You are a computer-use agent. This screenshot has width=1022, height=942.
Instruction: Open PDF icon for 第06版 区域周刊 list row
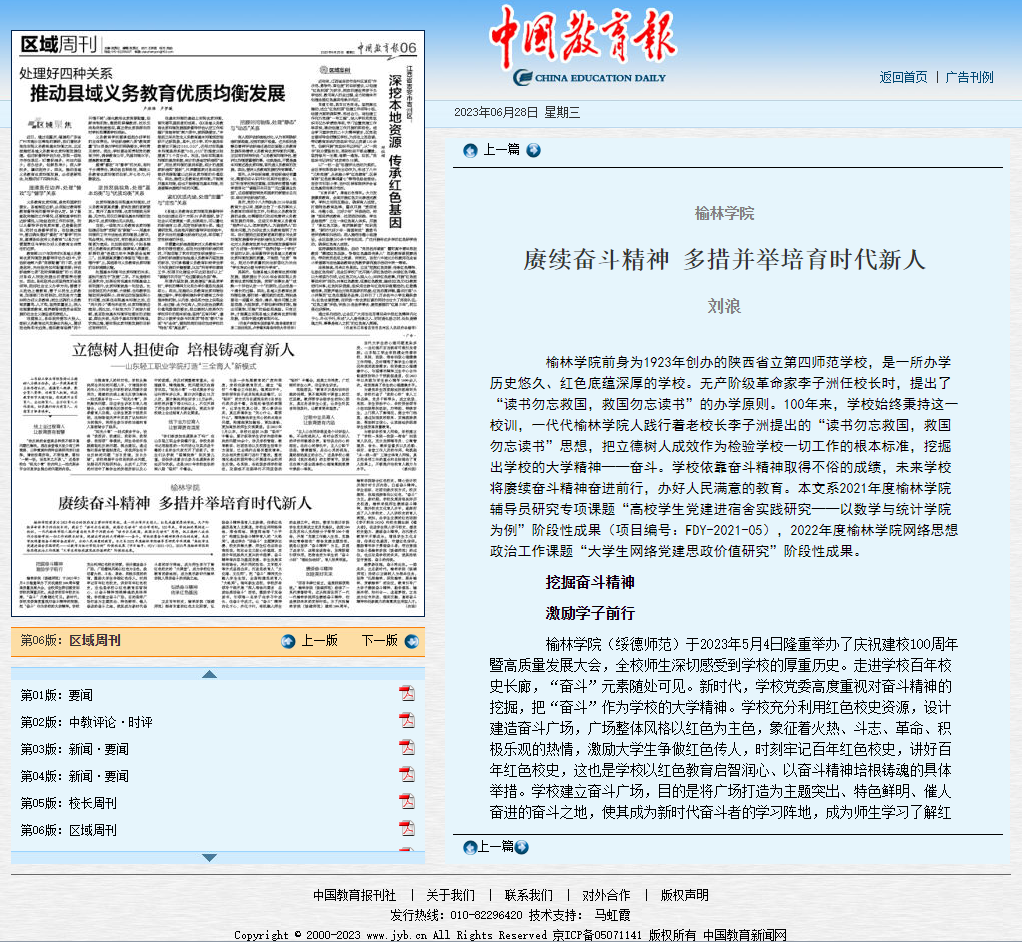(x=407, y=829)
